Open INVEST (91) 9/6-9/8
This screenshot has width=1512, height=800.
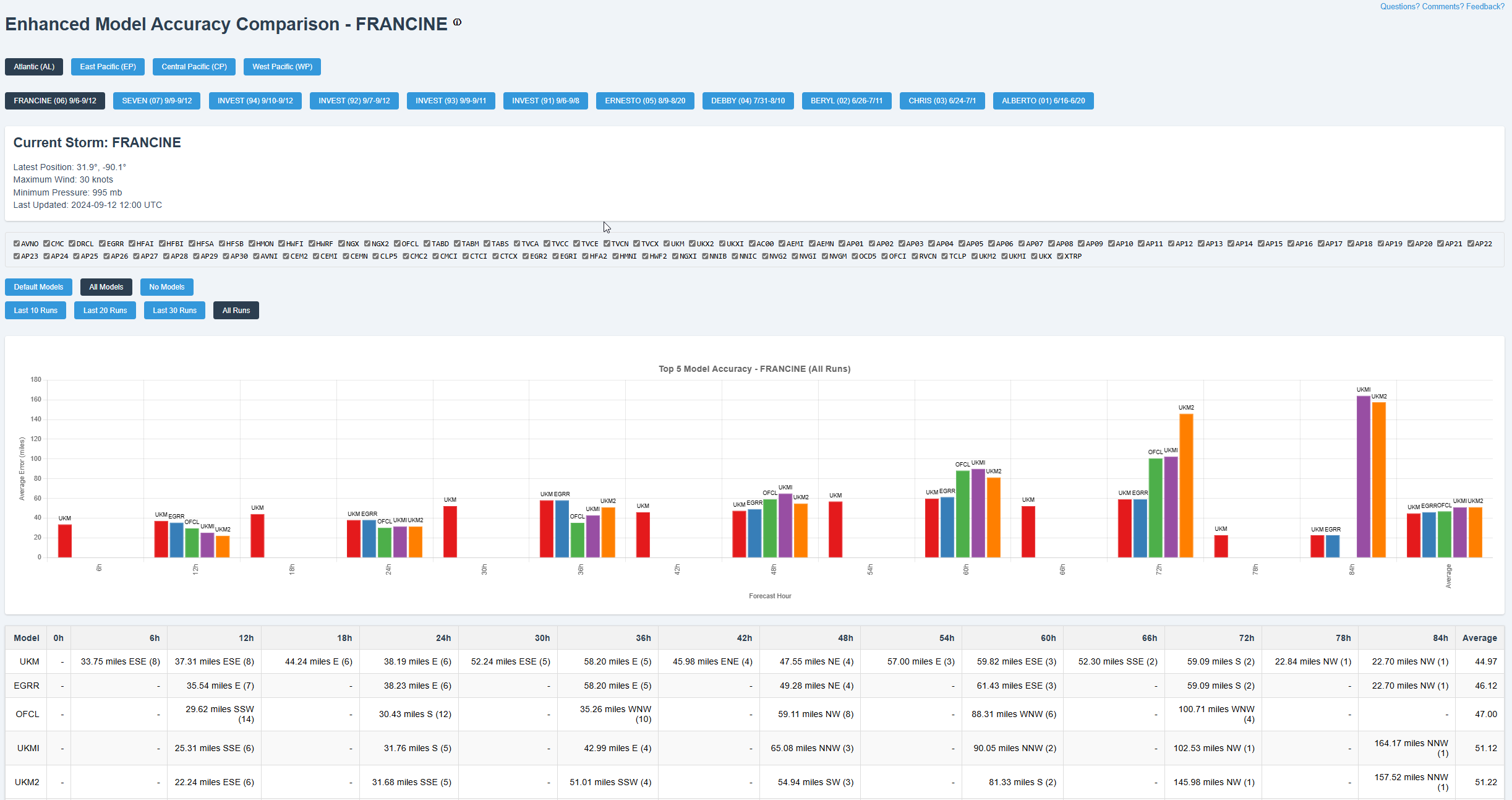point(545,101)
